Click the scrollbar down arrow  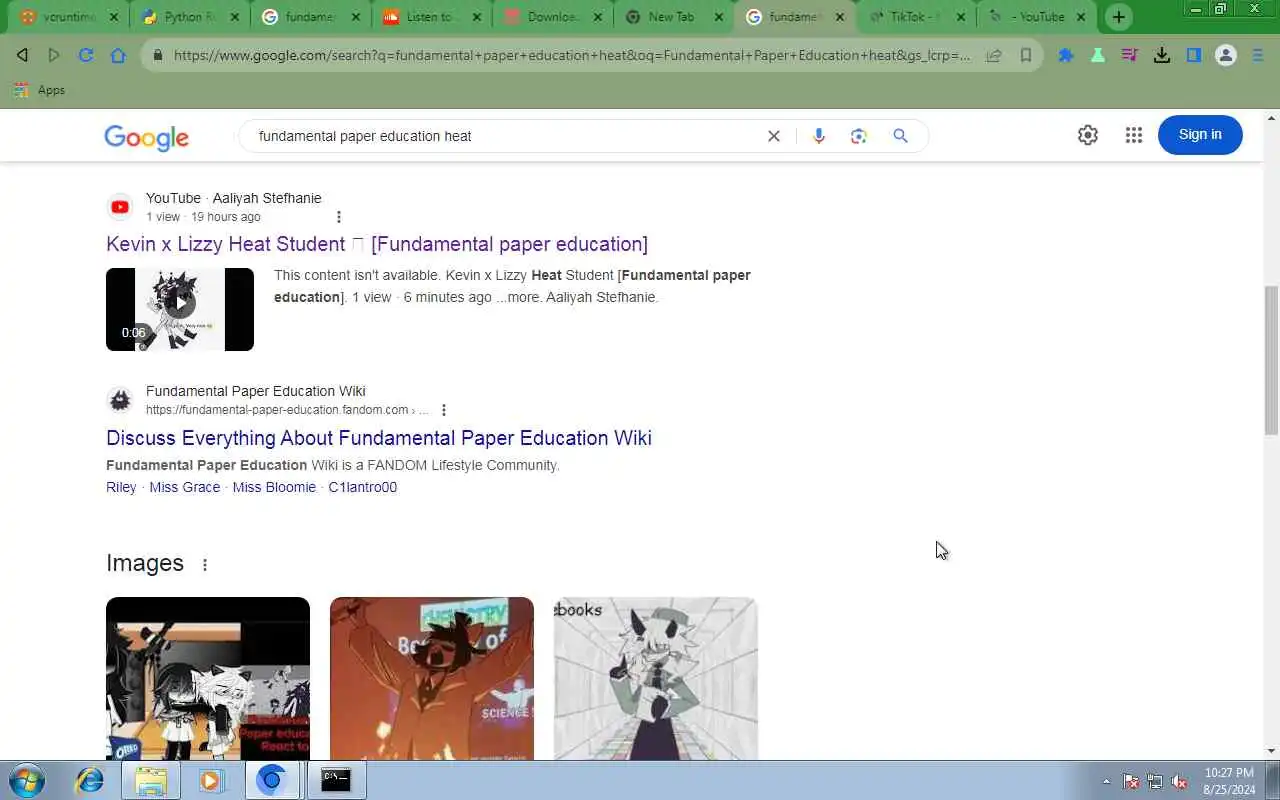pyautogui.click(x=1271, y=751)
